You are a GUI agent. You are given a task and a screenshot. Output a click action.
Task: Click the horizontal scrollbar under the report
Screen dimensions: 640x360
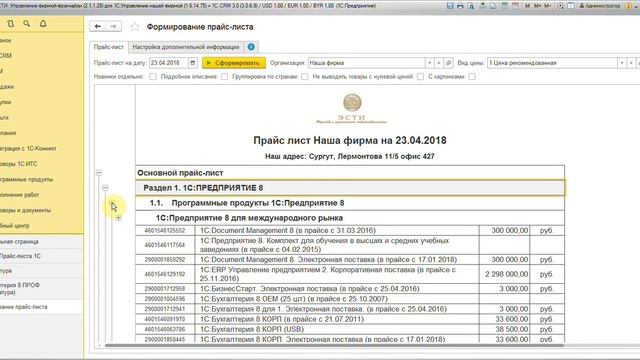(334, 345)
